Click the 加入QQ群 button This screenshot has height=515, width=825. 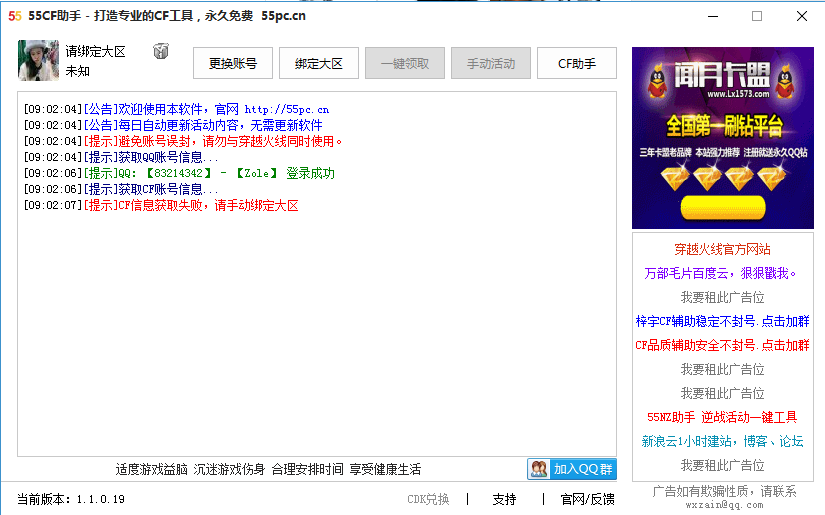pyautogui.click(x=572, y=469)
